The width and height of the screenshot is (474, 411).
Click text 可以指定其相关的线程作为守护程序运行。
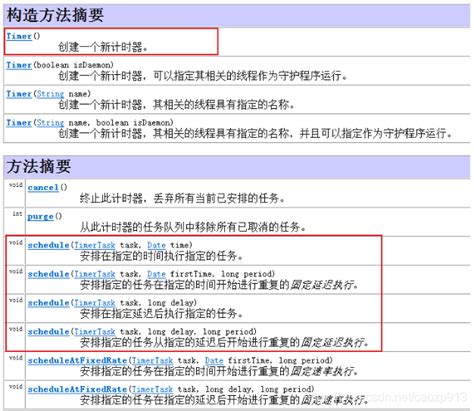pos(250,76)
